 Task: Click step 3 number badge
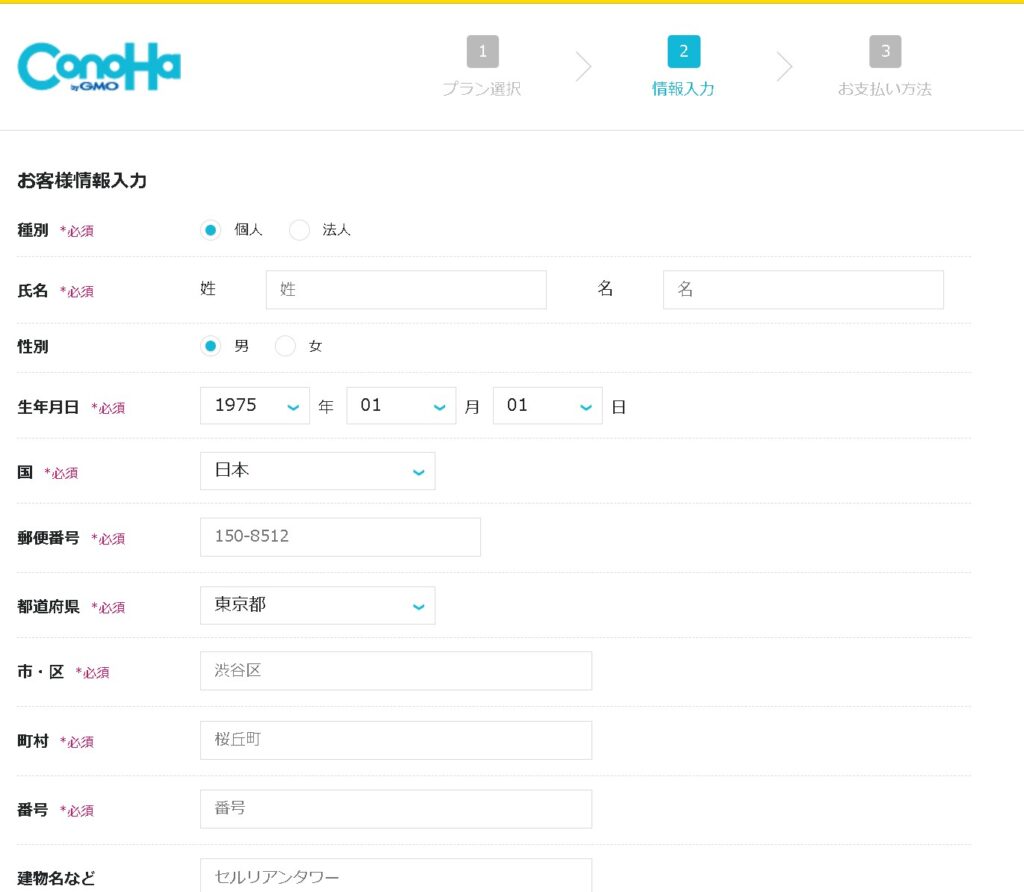pyautogui.click(x=884, y=51)
